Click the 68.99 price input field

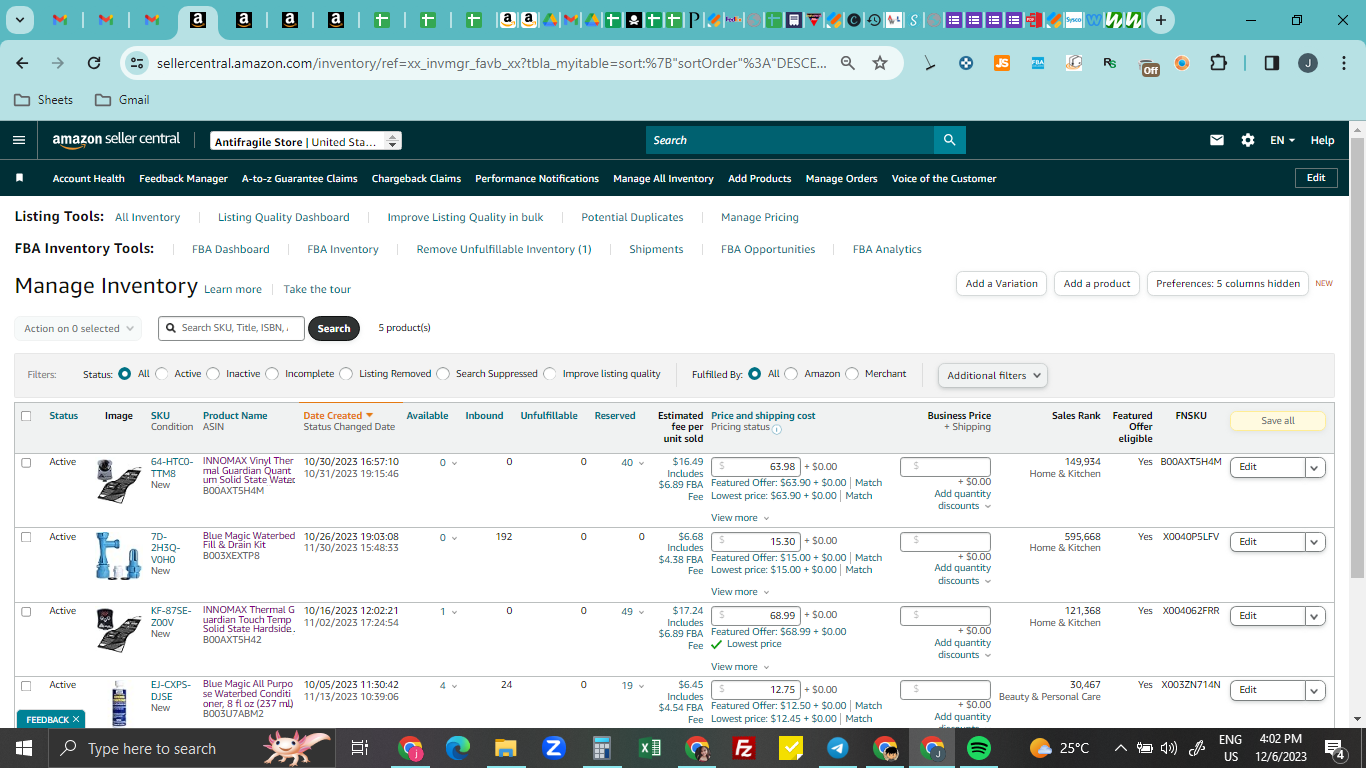pos(757,615)
